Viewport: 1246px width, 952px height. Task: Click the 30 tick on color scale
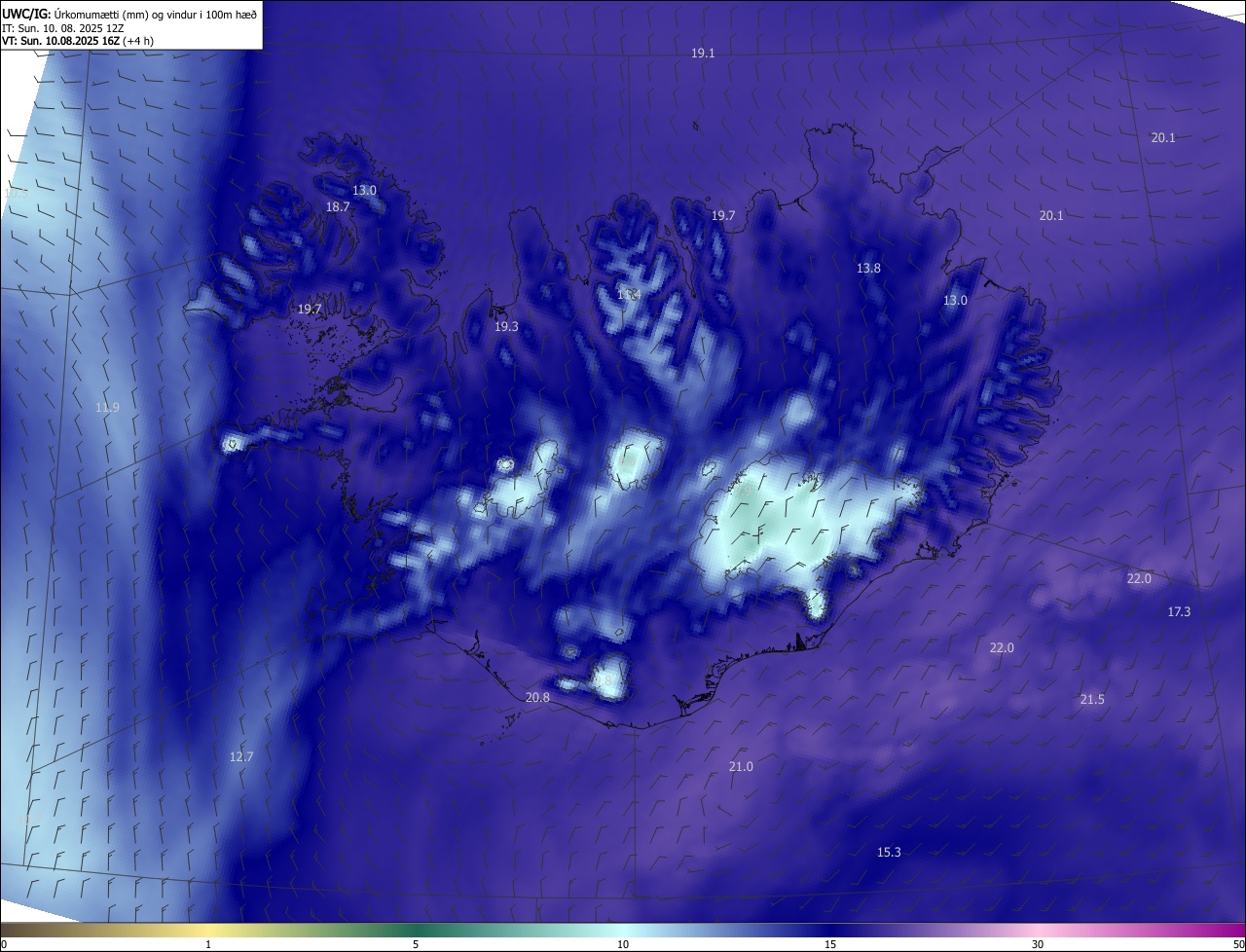pyautogui.click(x=1038, y=945)
